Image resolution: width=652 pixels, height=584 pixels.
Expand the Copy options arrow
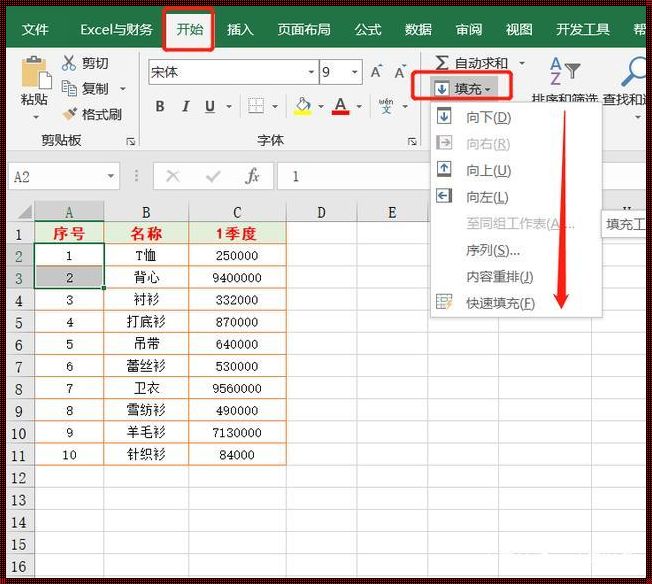point(123,89)
